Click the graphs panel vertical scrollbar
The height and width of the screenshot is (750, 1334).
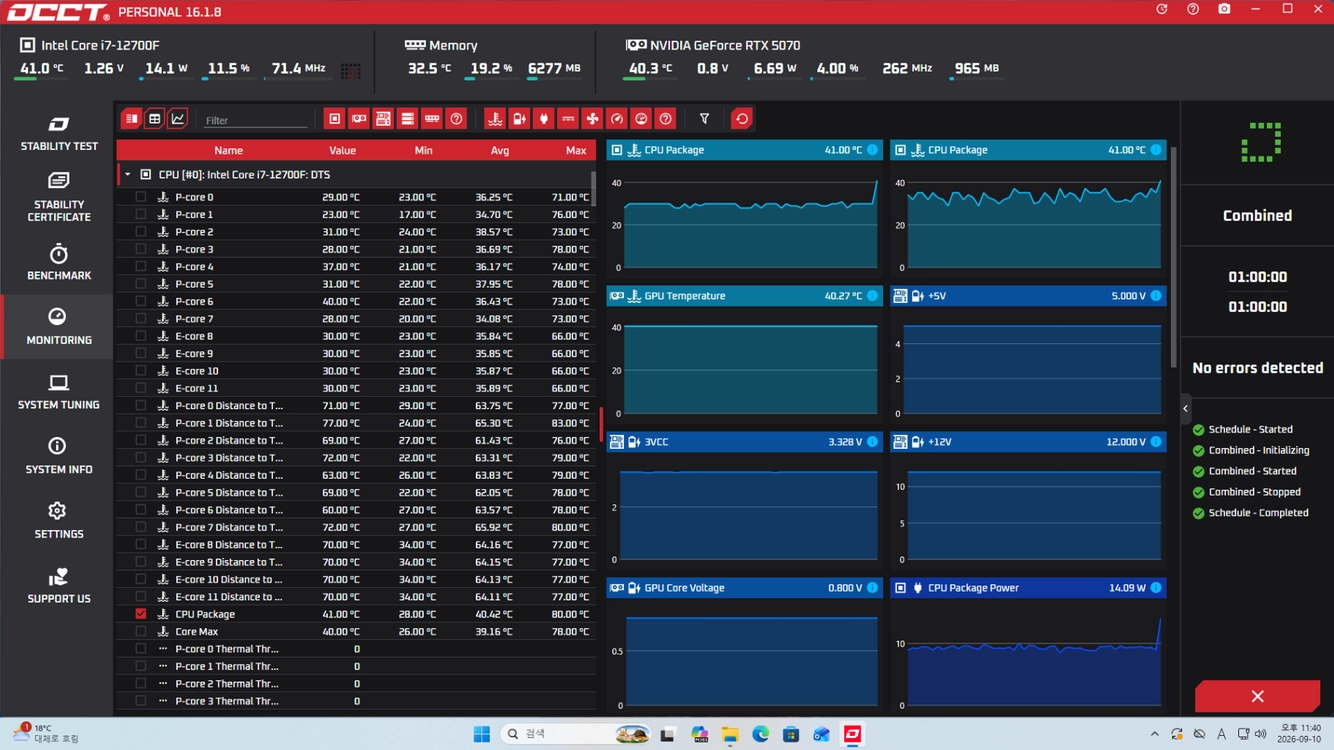coord(1174,257)
